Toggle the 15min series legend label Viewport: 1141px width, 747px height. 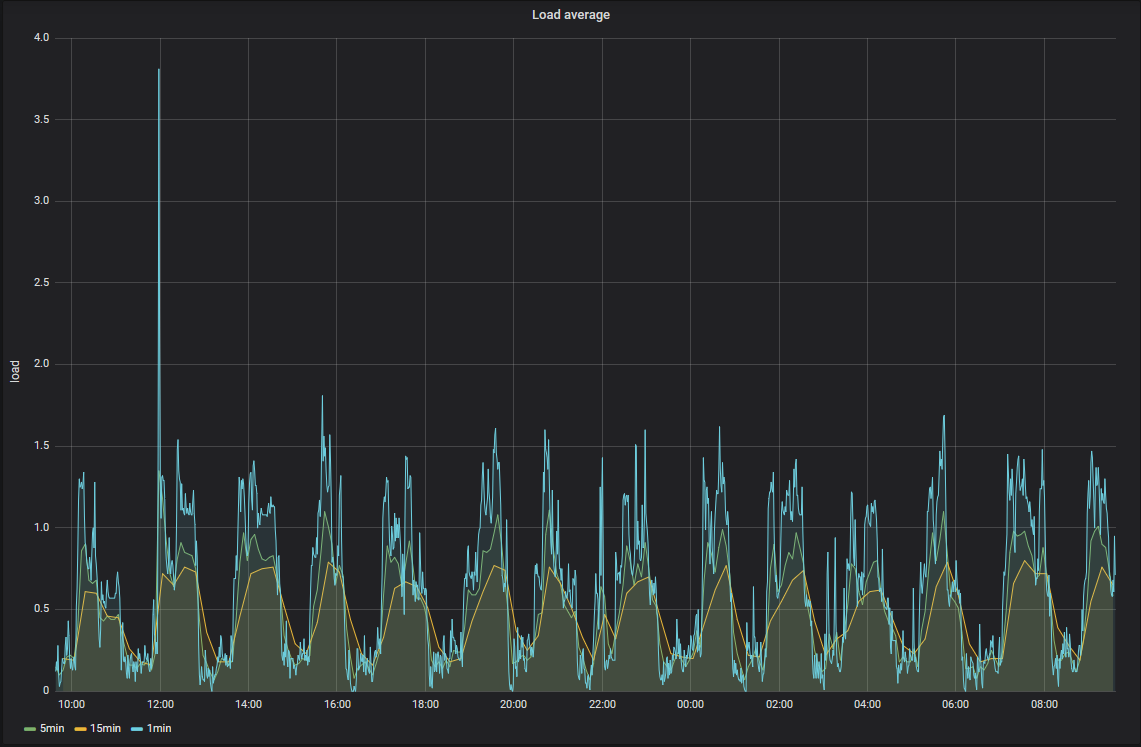[107, 728]
